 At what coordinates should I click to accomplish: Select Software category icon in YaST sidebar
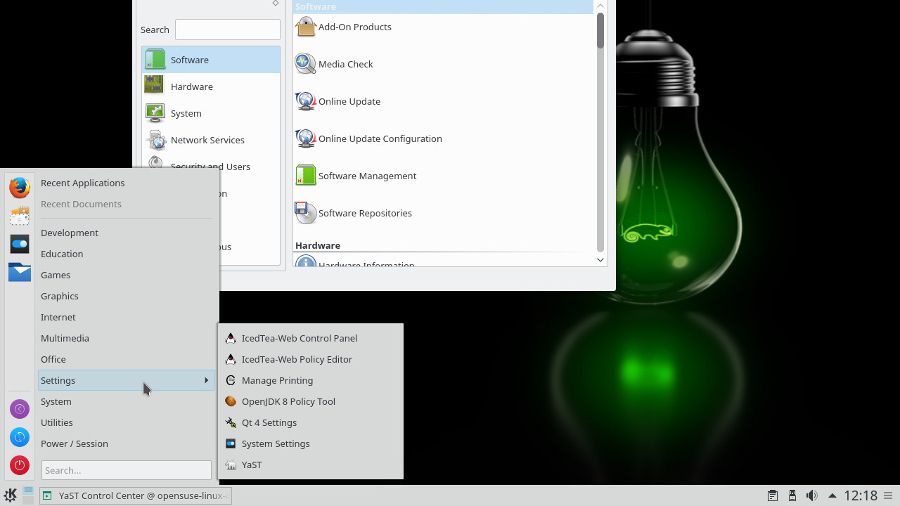click(154, 59)
